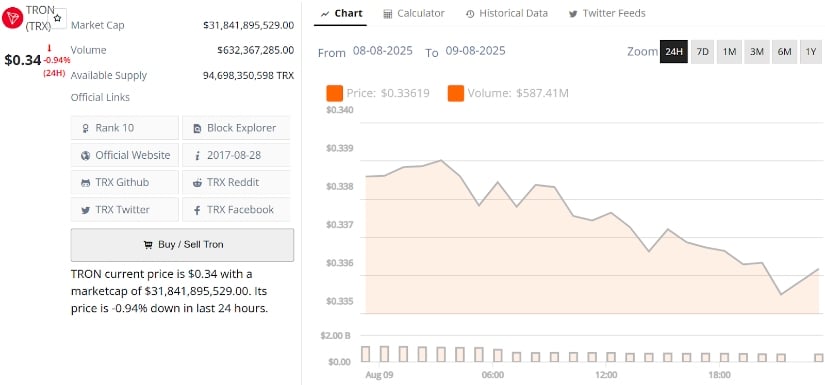This screenshot has width=825, height=385.
Task: Select the 24H zoom range
Action: coord(674,52)
